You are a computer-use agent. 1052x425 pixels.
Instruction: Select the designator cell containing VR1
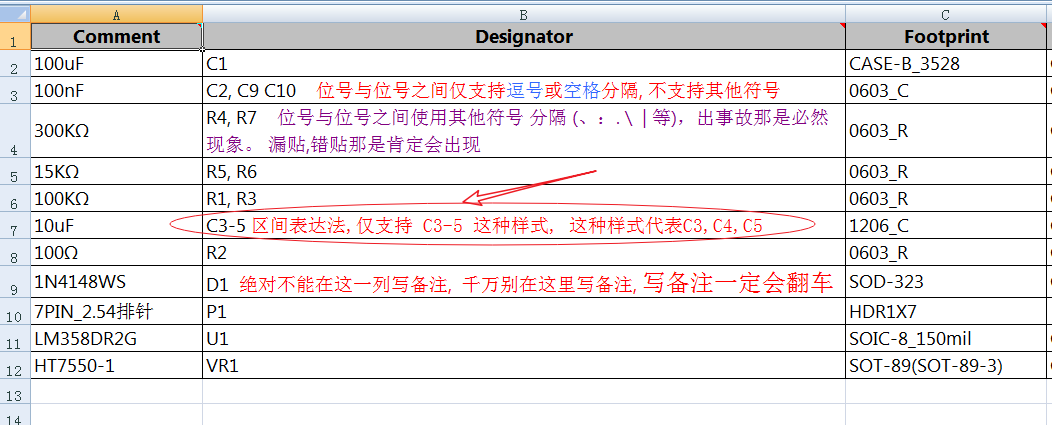523,366
